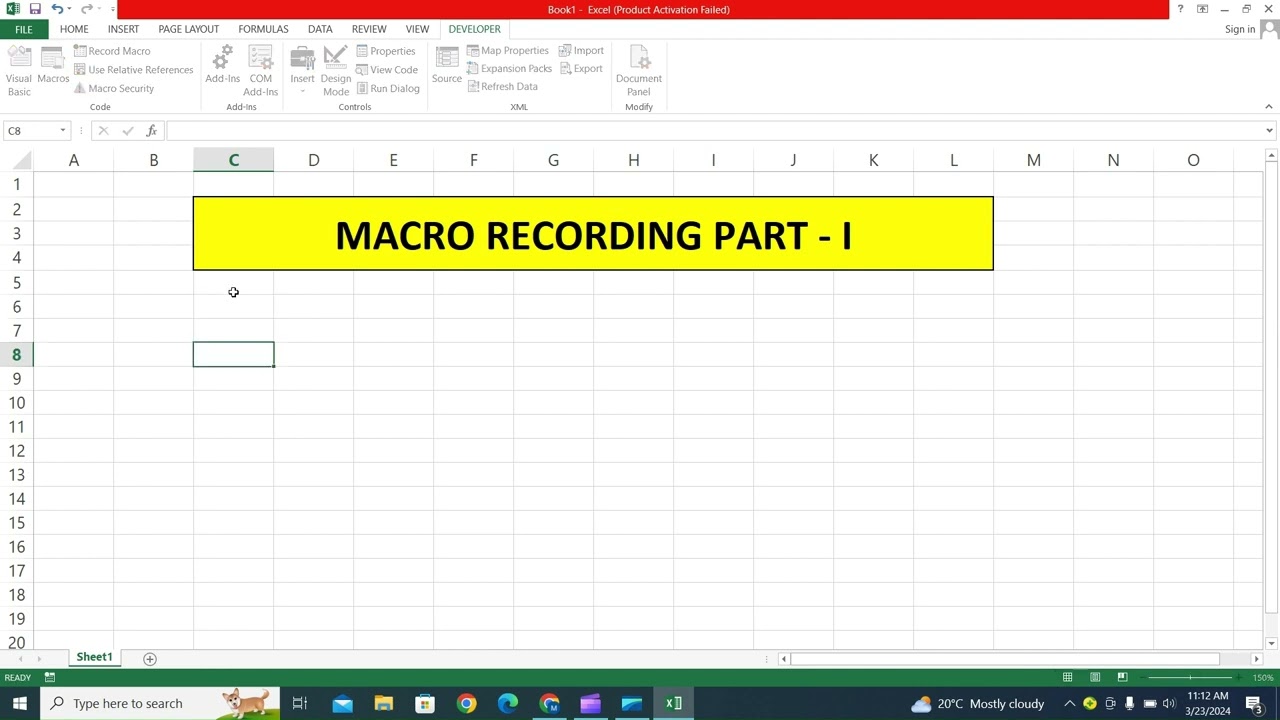Click the Undo button
Screen dimensions: 1280x720
tap(57, 9)
